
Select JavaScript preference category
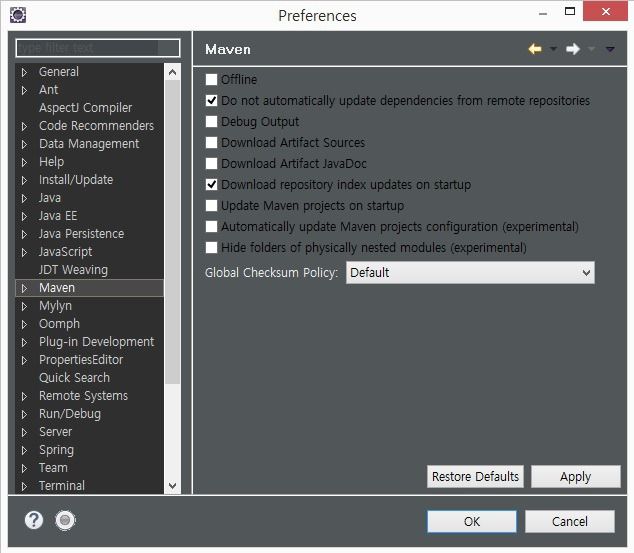click(66, 252)
